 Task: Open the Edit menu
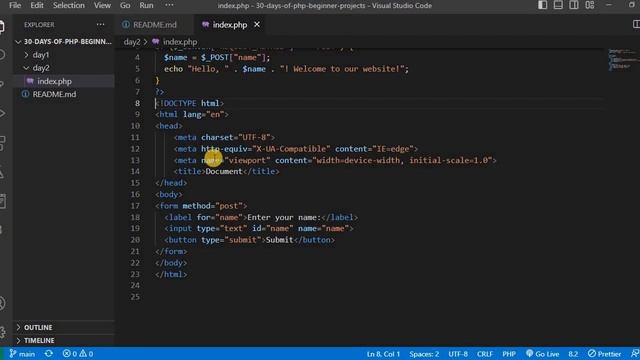(37, 5)
